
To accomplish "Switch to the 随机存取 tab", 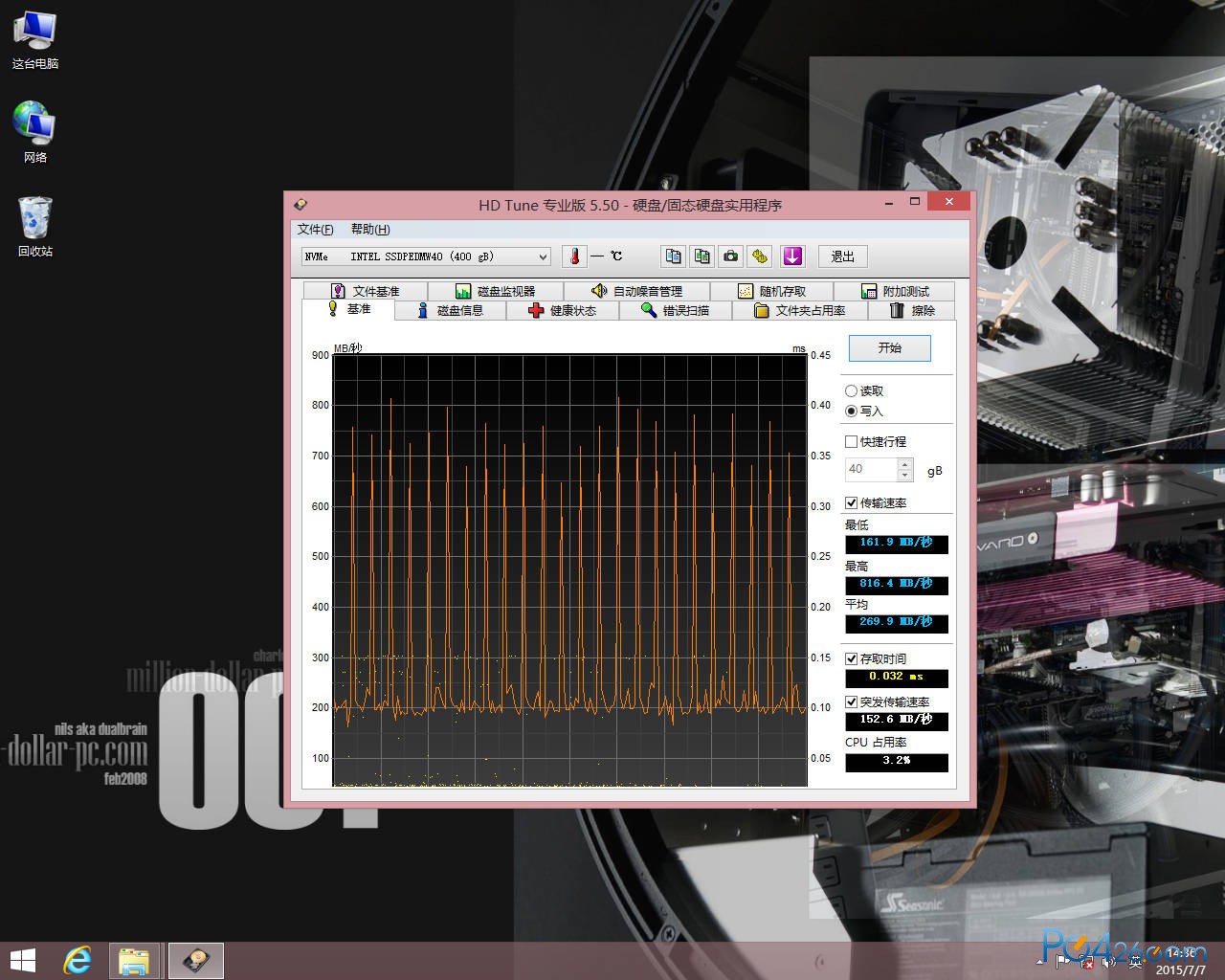I will (771, 291).
